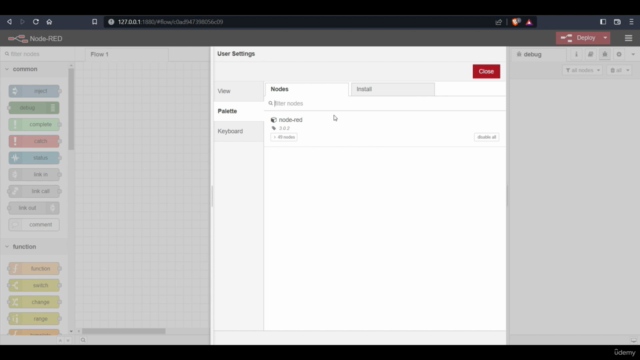Expand all palette categories down arrow
The image size is (640, 360).
(x=68, y=340)
